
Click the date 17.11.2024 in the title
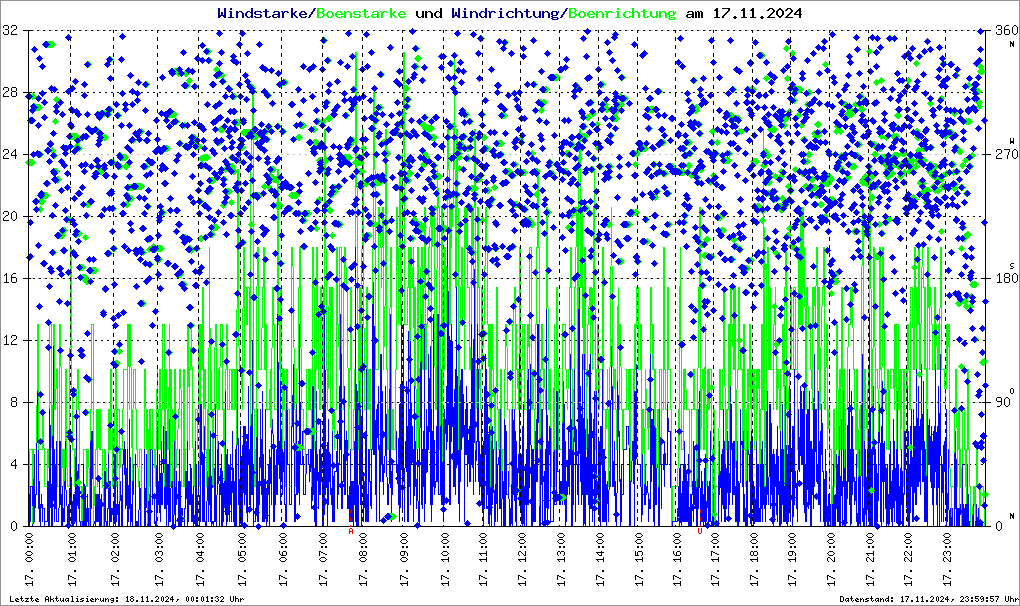757,13
